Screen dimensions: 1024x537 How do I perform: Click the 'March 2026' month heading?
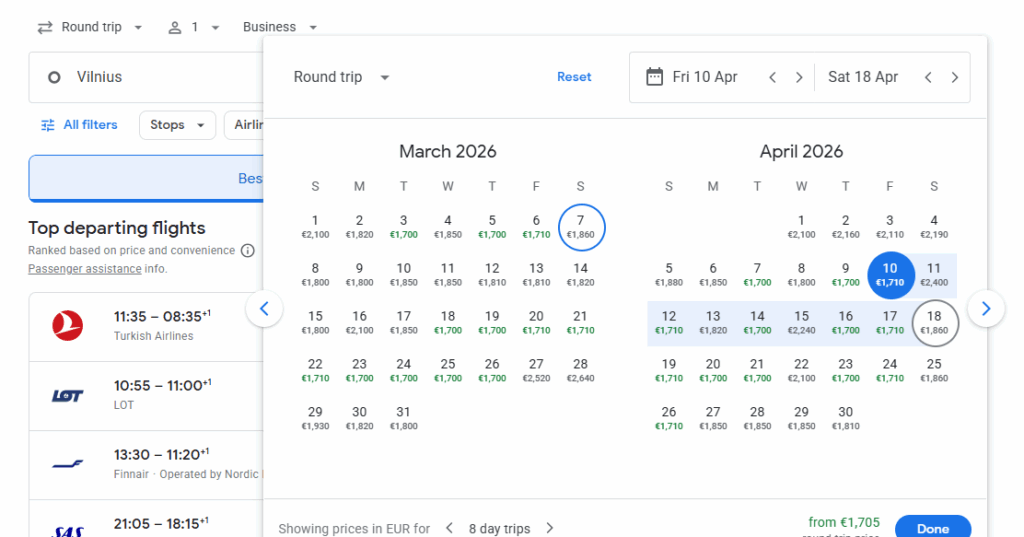pos(448,152)
